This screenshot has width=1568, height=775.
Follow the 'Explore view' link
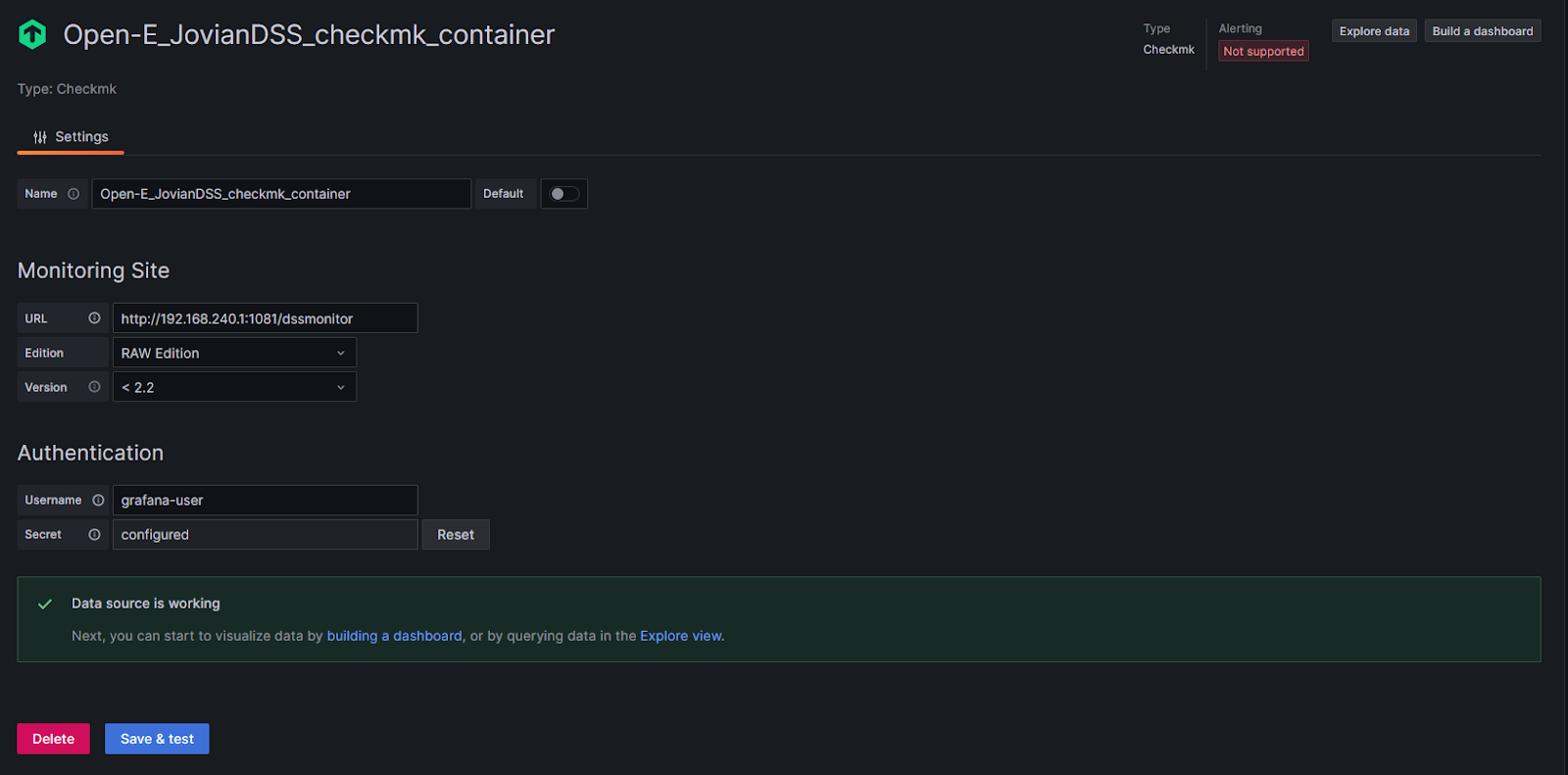click(681, 636)
